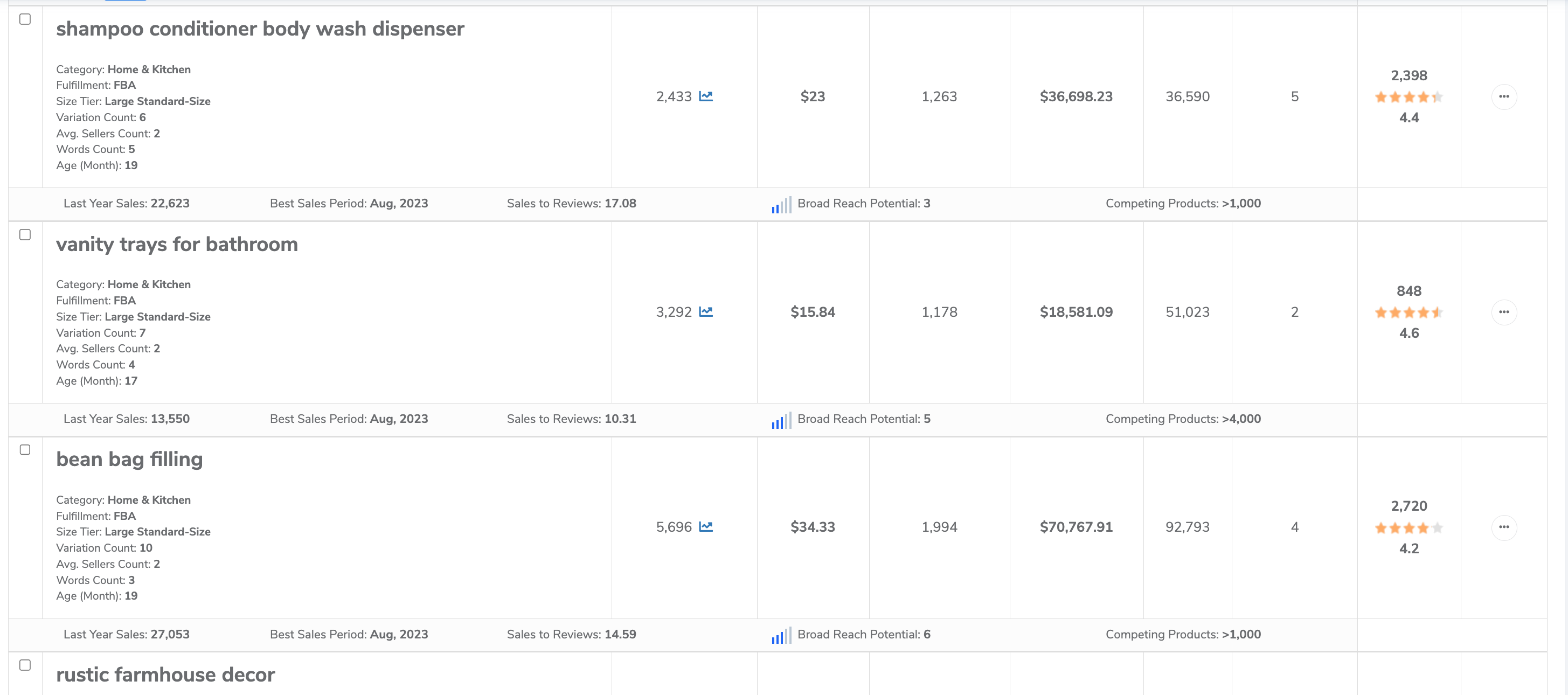Click revenue $36,698.23

[x=1076, y=96]
